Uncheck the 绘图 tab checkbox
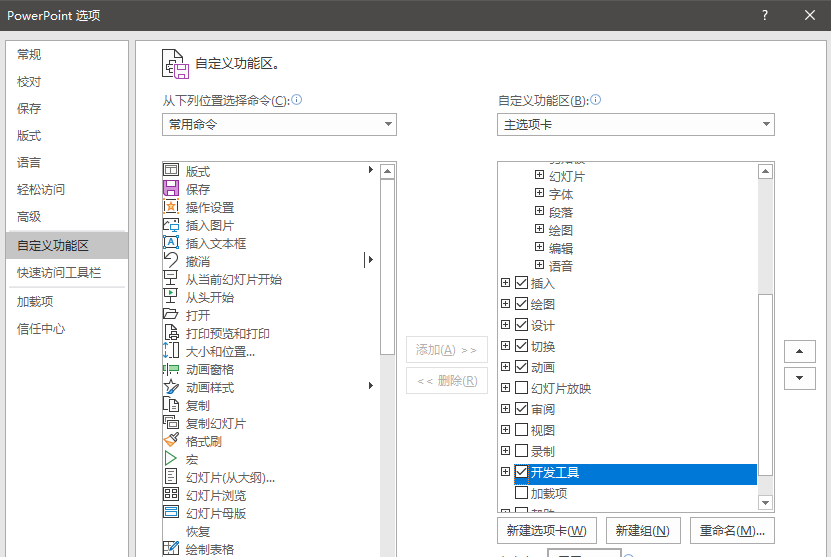This screenshot has height=557, width=831. tap(521, 304)
